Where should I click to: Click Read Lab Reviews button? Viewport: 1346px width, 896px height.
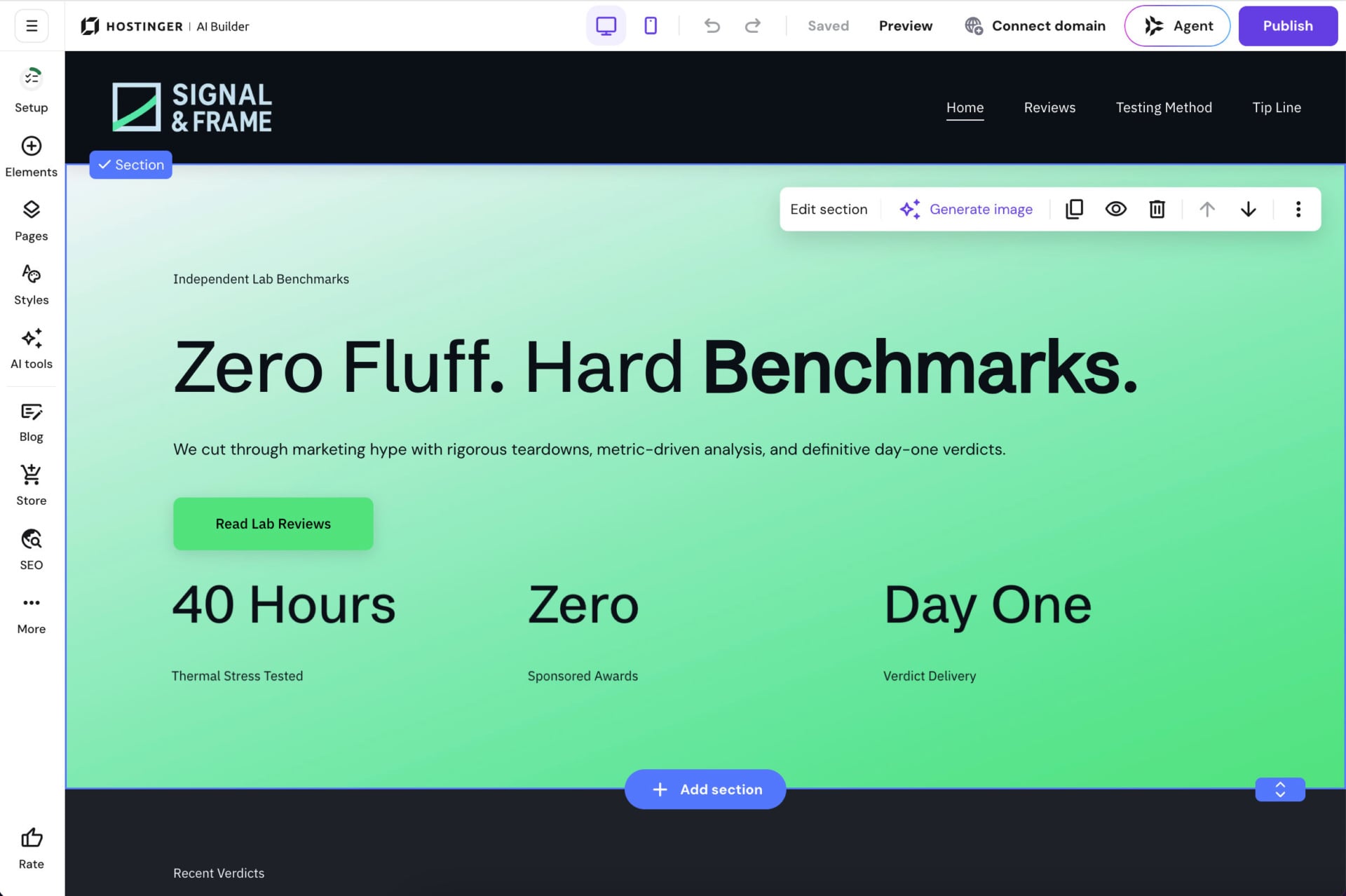[273, 524]
